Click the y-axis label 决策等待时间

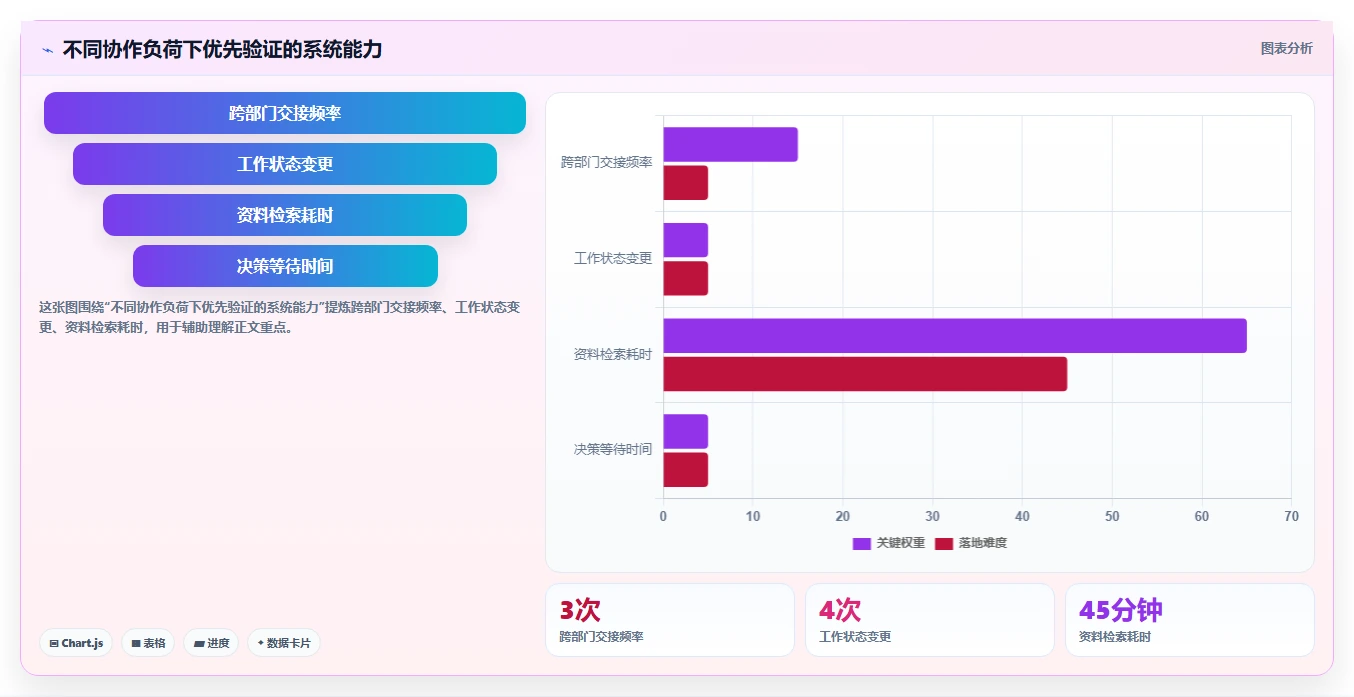pos(613,450)
